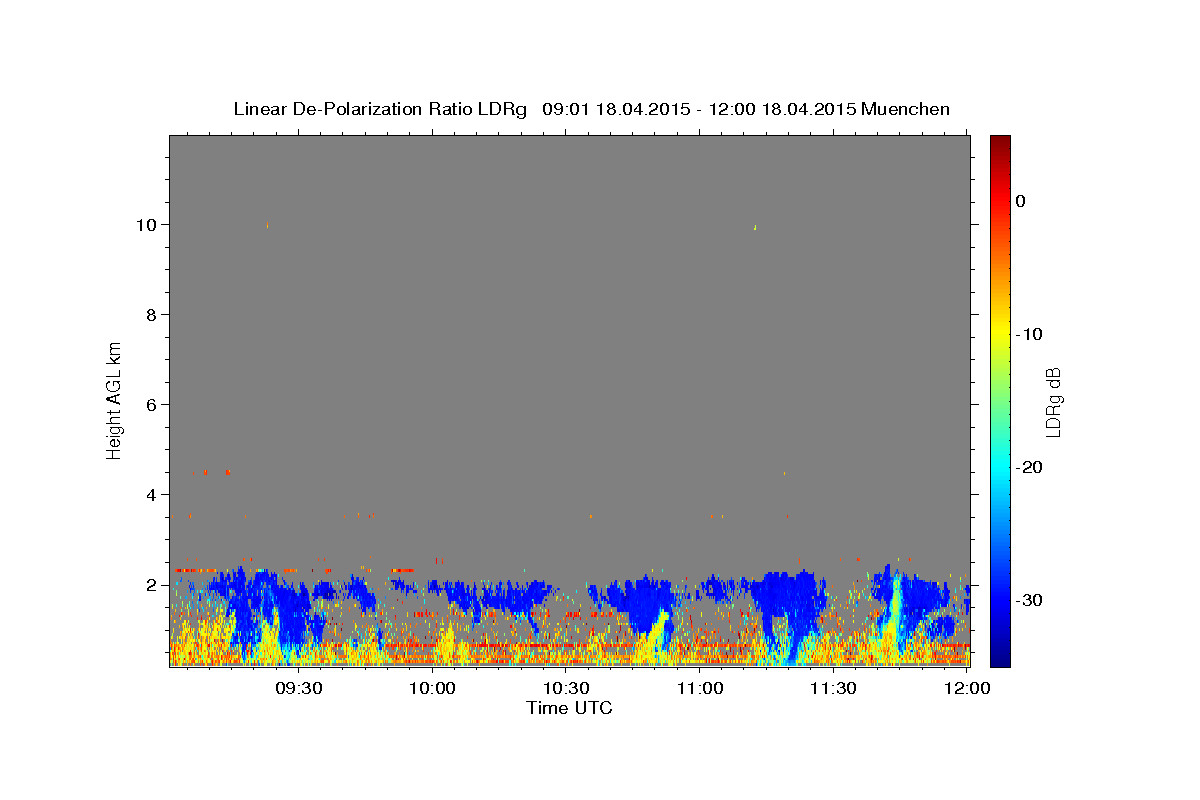The height and width of the screenshot is (800, 1200).
Task: Click the 09:30 time tick label
Action: [x=298, y=688]
